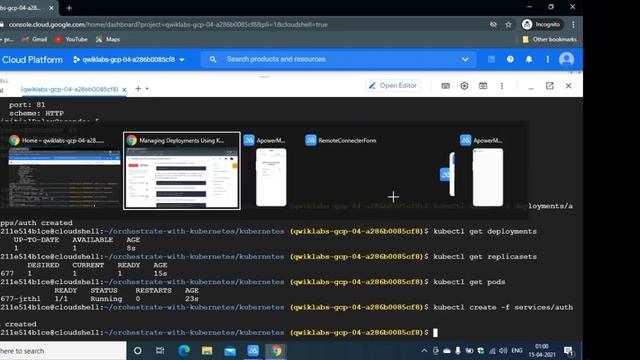640x360 pixels.
Task: Click the Cloud Shell web preview icon
Action: pos(483,86)
